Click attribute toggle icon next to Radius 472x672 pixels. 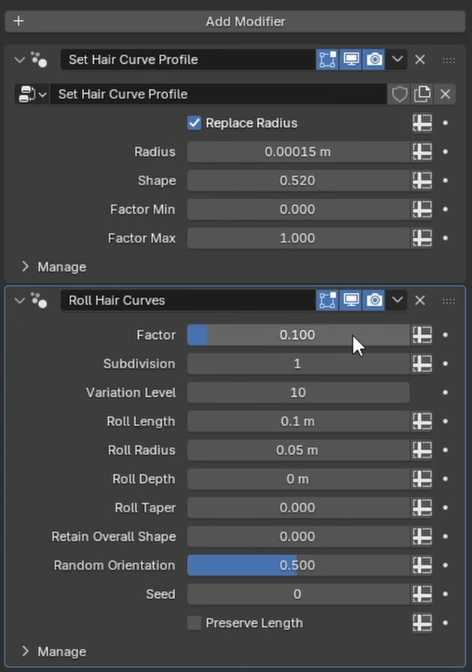tap(422, 152)
